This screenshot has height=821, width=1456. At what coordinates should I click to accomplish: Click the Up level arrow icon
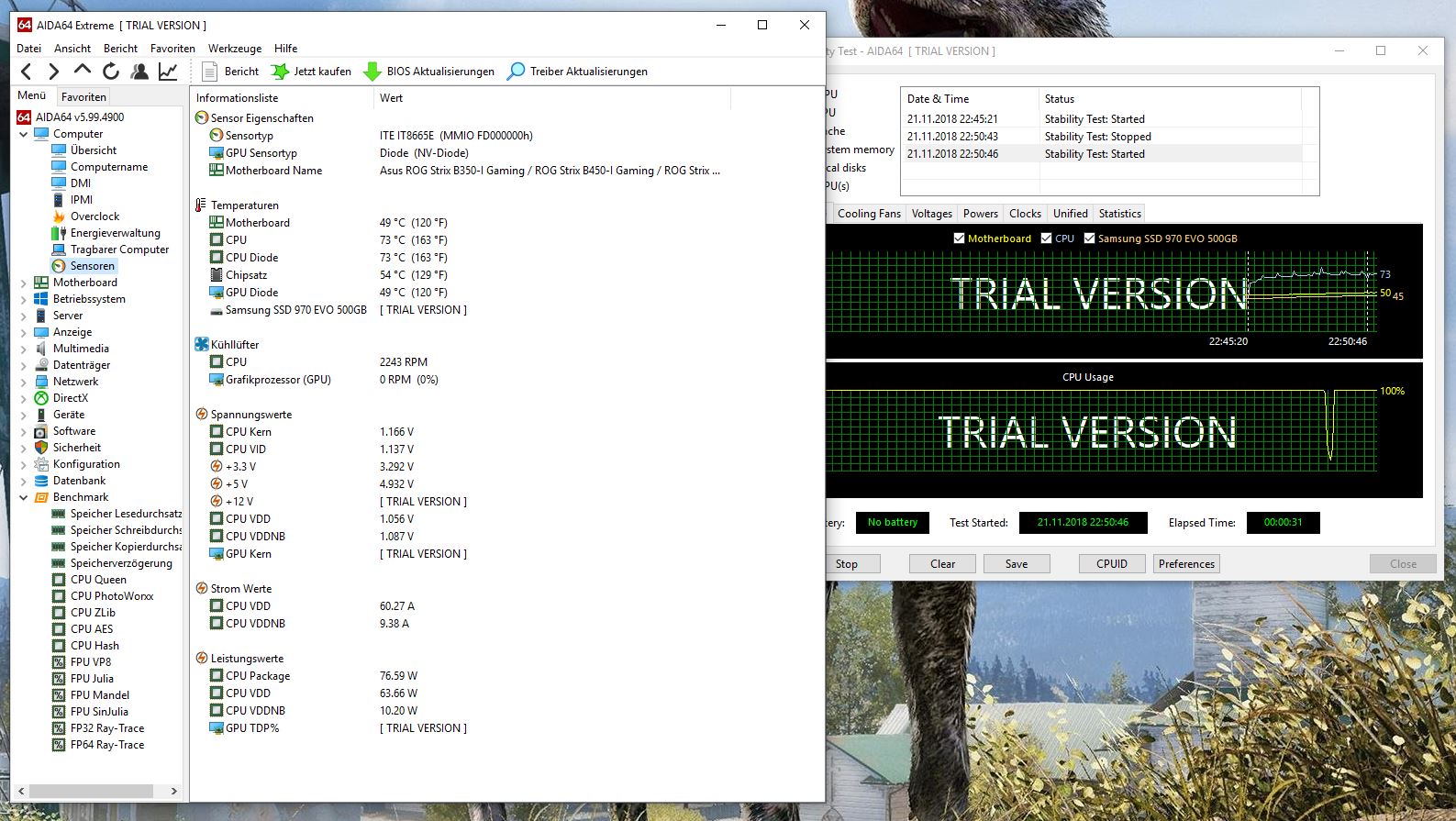point(83,70)
